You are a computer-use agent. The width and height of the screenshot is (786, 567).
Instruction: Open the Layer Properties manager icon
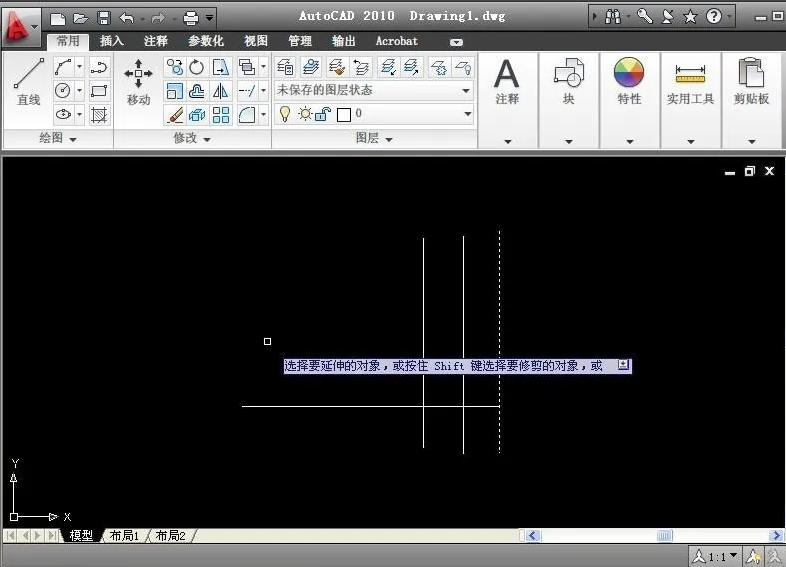coord(285,67)
